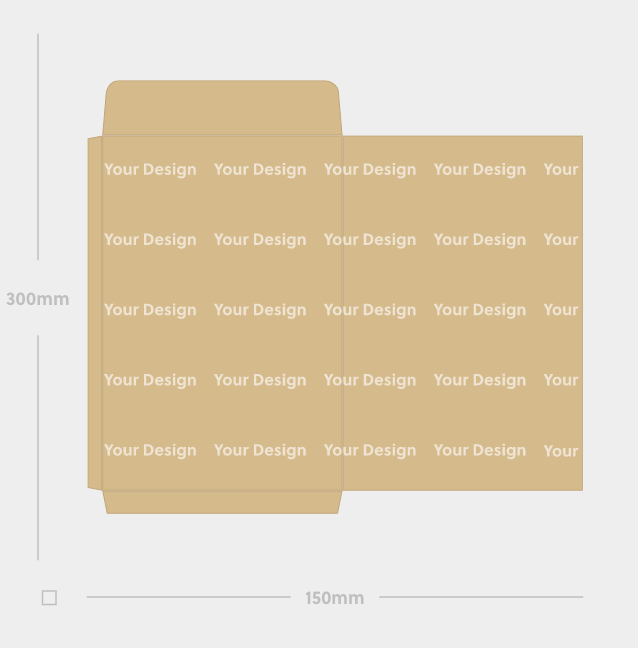
Task: Click the fourth 'Your Design' in the top row
Action: tap(480, 170)
